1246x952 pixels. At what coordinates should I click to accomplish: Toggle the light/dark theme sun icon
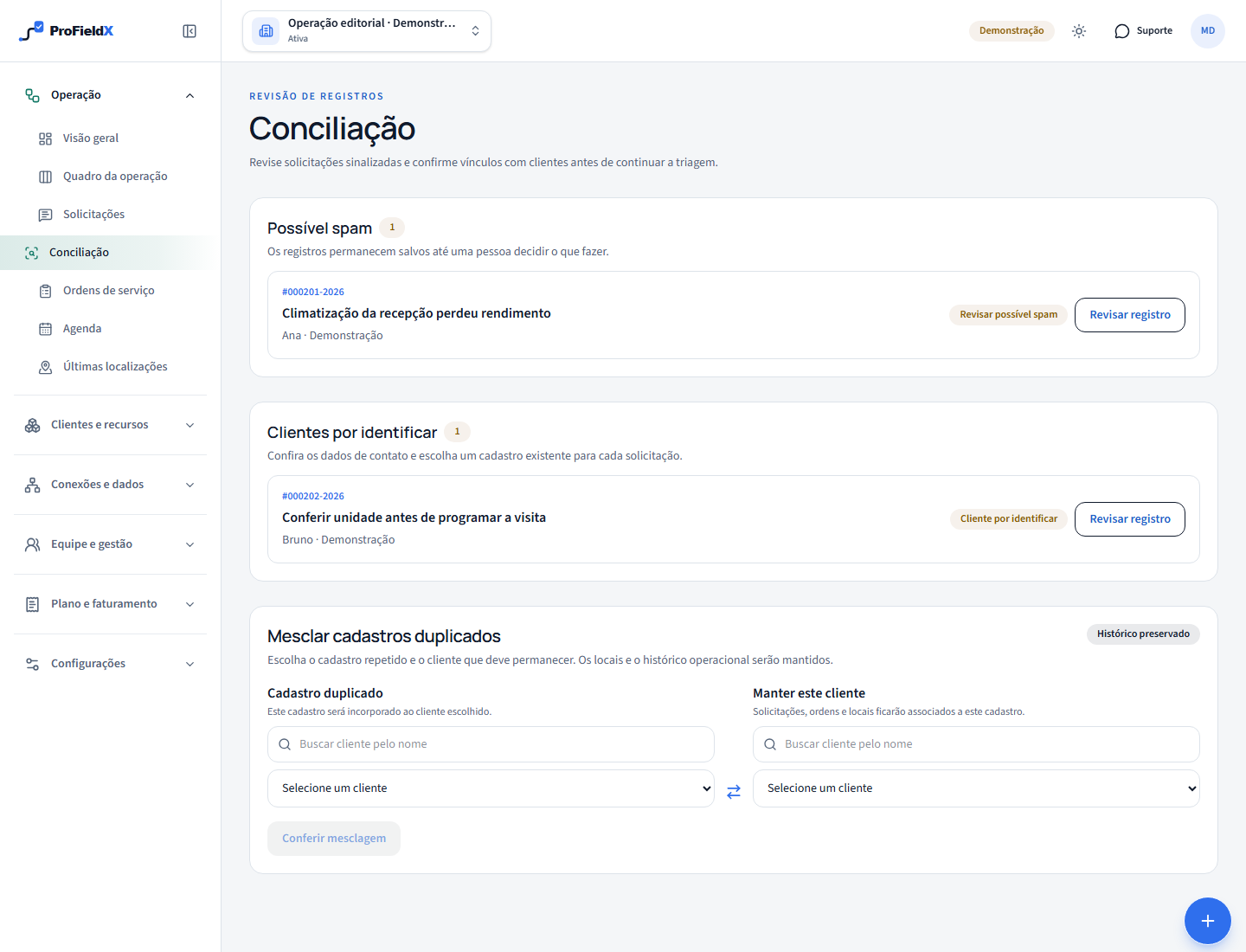pos(1079,31)
